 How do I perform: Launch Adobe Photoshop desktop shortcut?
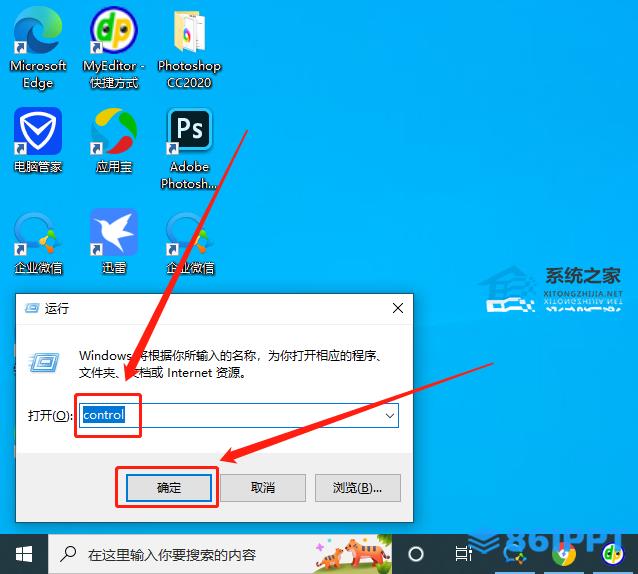[189, 132]
